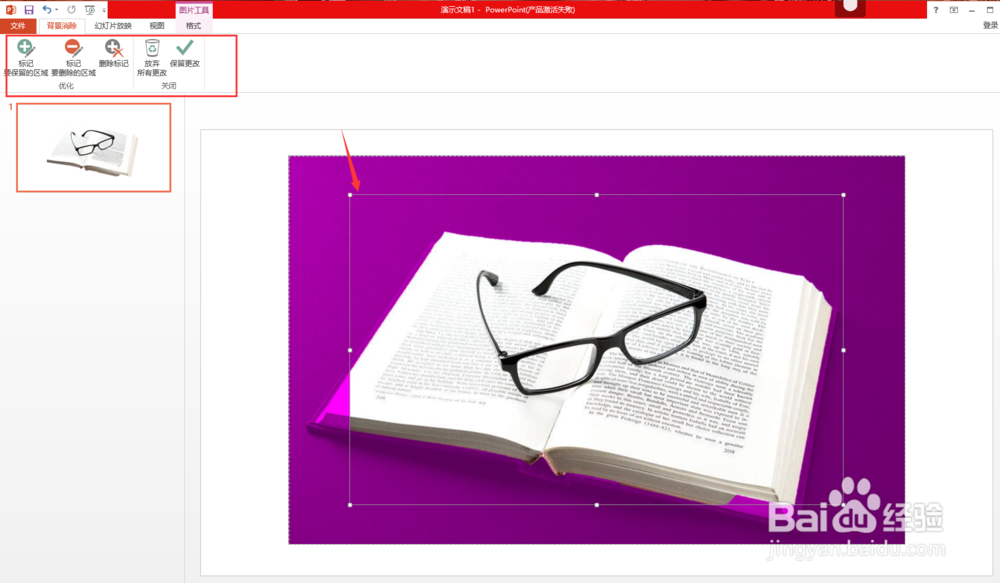1000x583 pixels.
Task: Click top-left handle of removal marquee
Action: (350, 195)
